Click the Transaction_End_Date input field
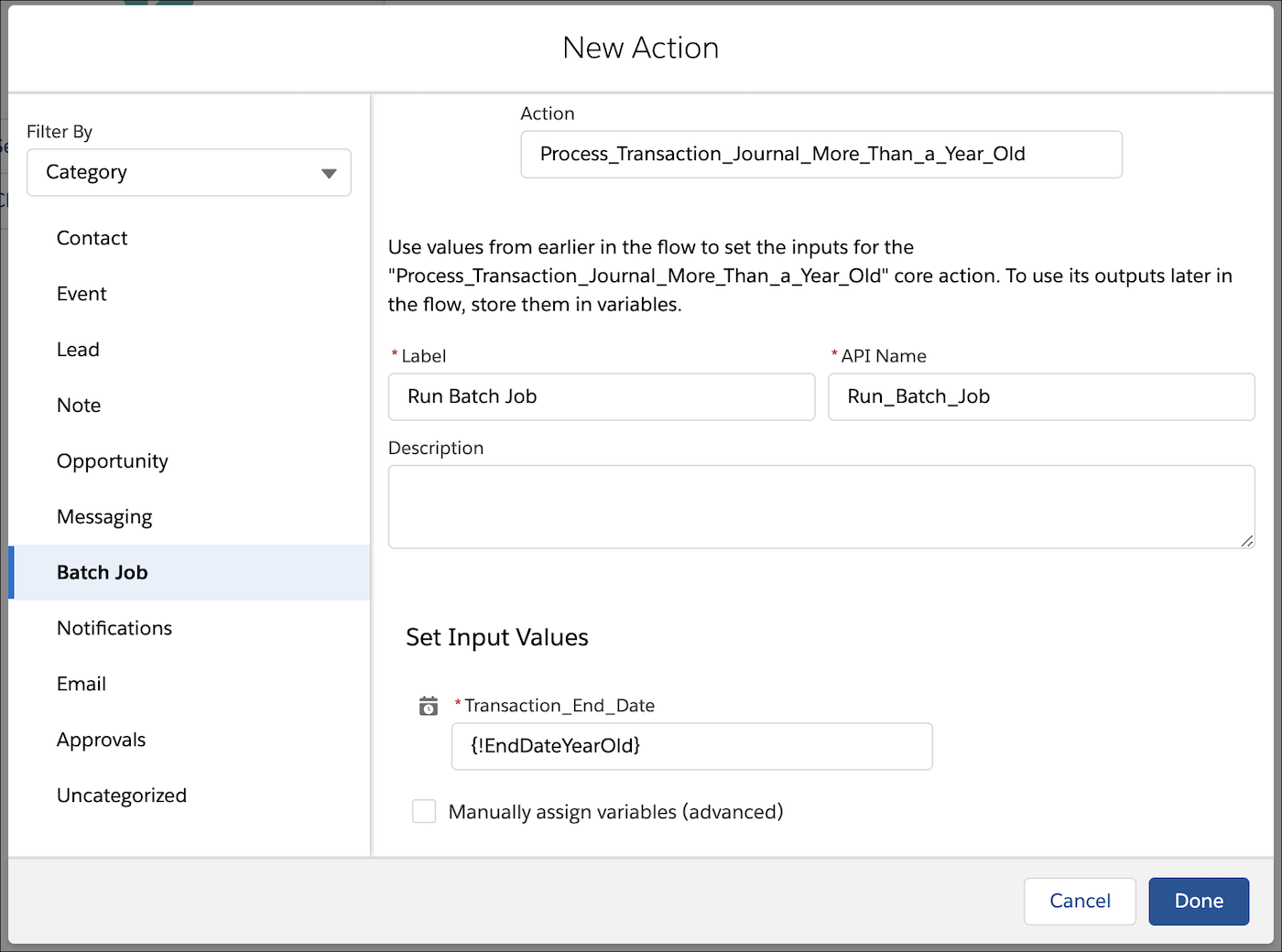This screenshot has width=1282, height=952. (x=691, y=746)
